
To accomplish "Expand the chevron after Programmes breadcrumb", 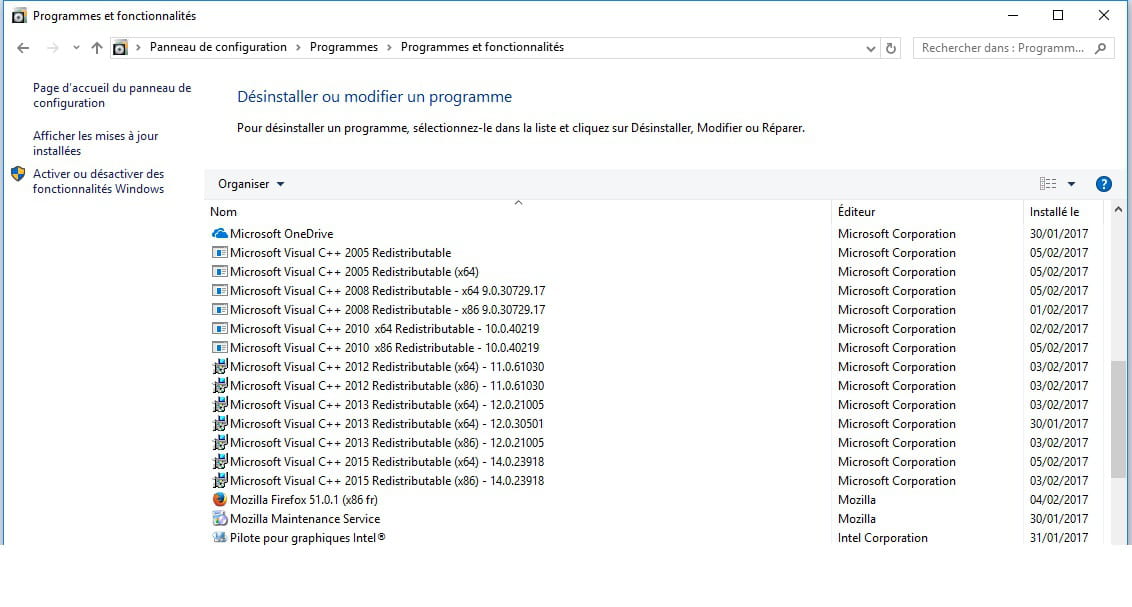I will [389, 48].
